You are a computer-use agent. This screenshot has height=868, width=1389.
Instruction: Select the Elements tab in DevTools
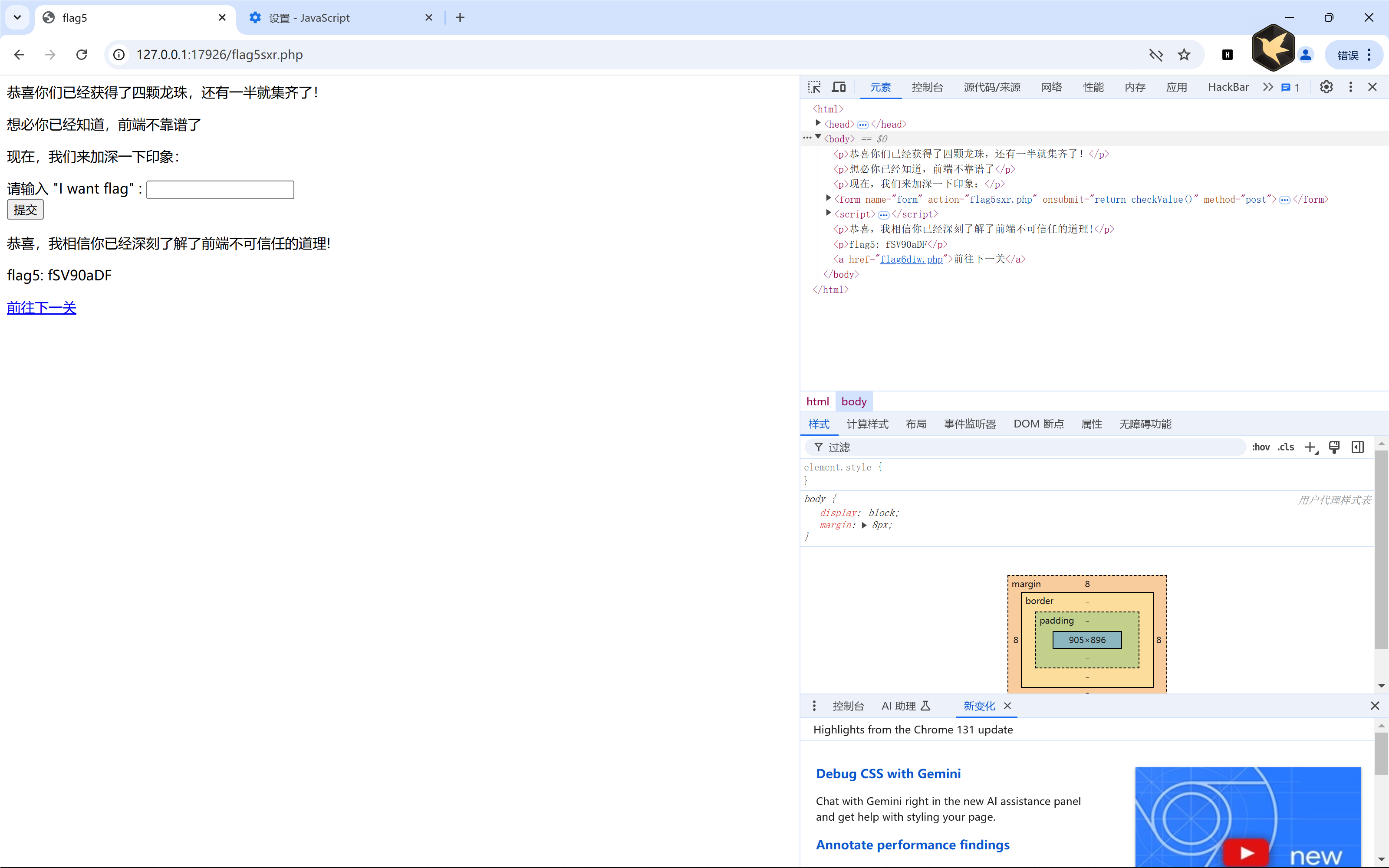(880, 87)
